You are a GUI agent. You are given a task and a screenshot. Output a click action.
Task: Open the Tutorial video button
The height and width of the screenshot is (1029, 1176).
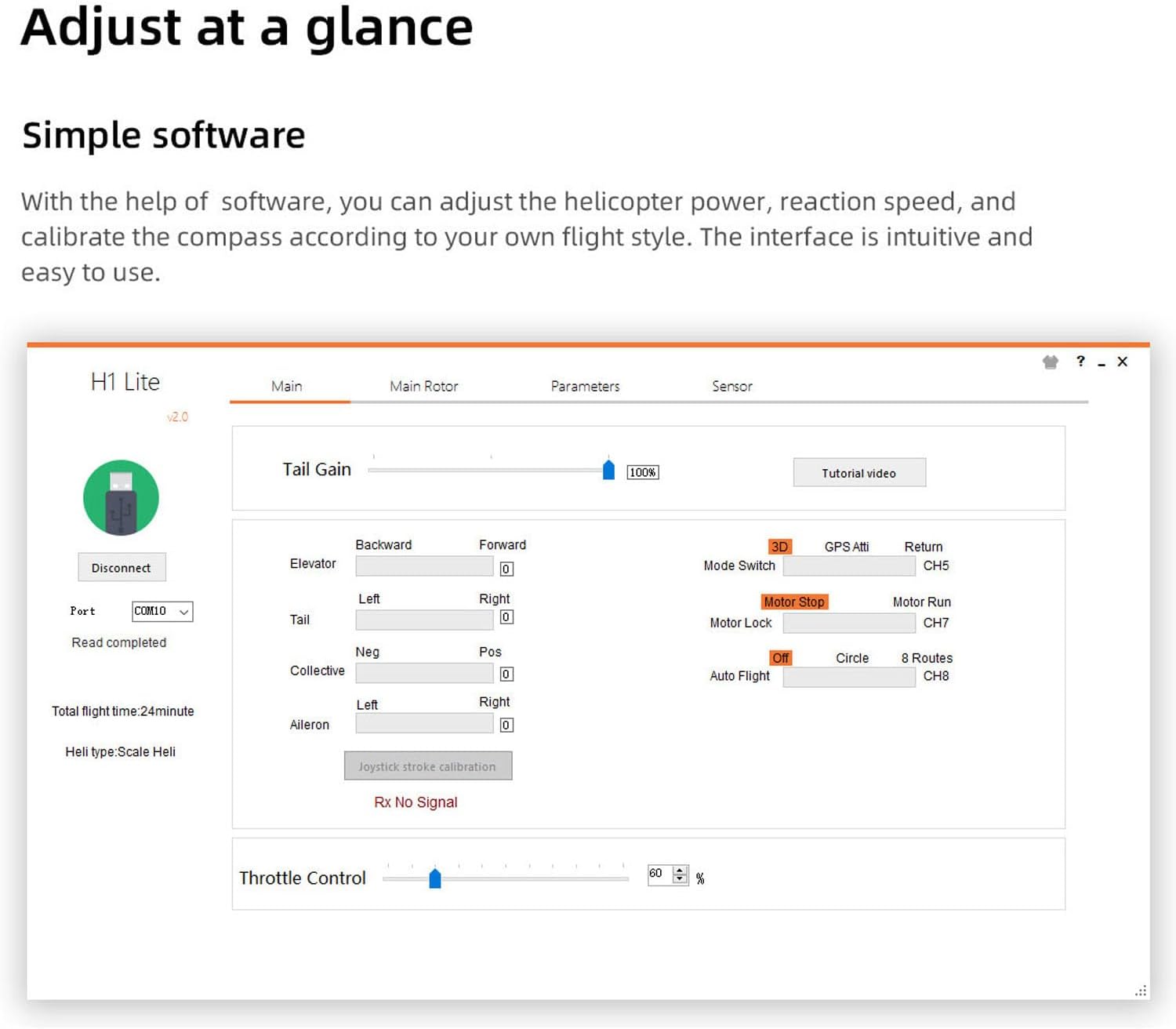pos(859,473)
